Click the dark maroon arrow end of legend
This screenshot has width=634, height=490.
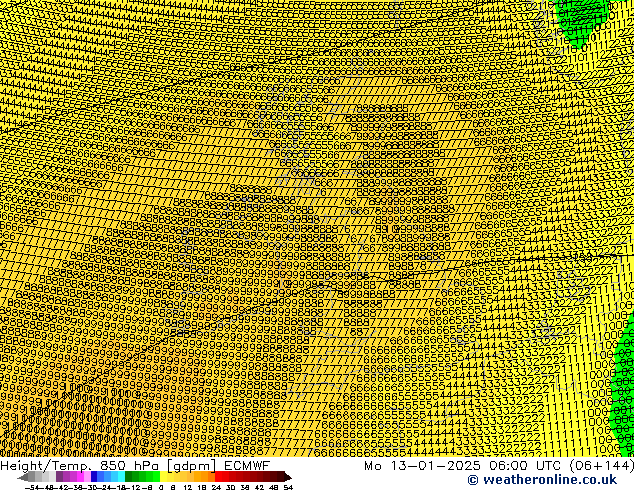pyautogui.click(x=288, y=476)
